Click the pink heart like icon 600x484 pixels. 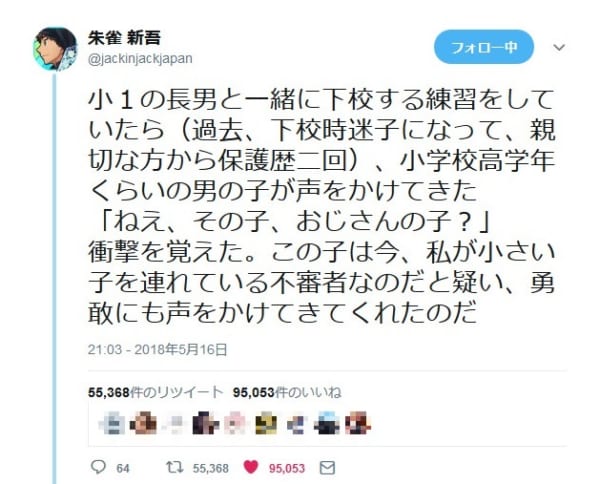(x=251, y=467)
